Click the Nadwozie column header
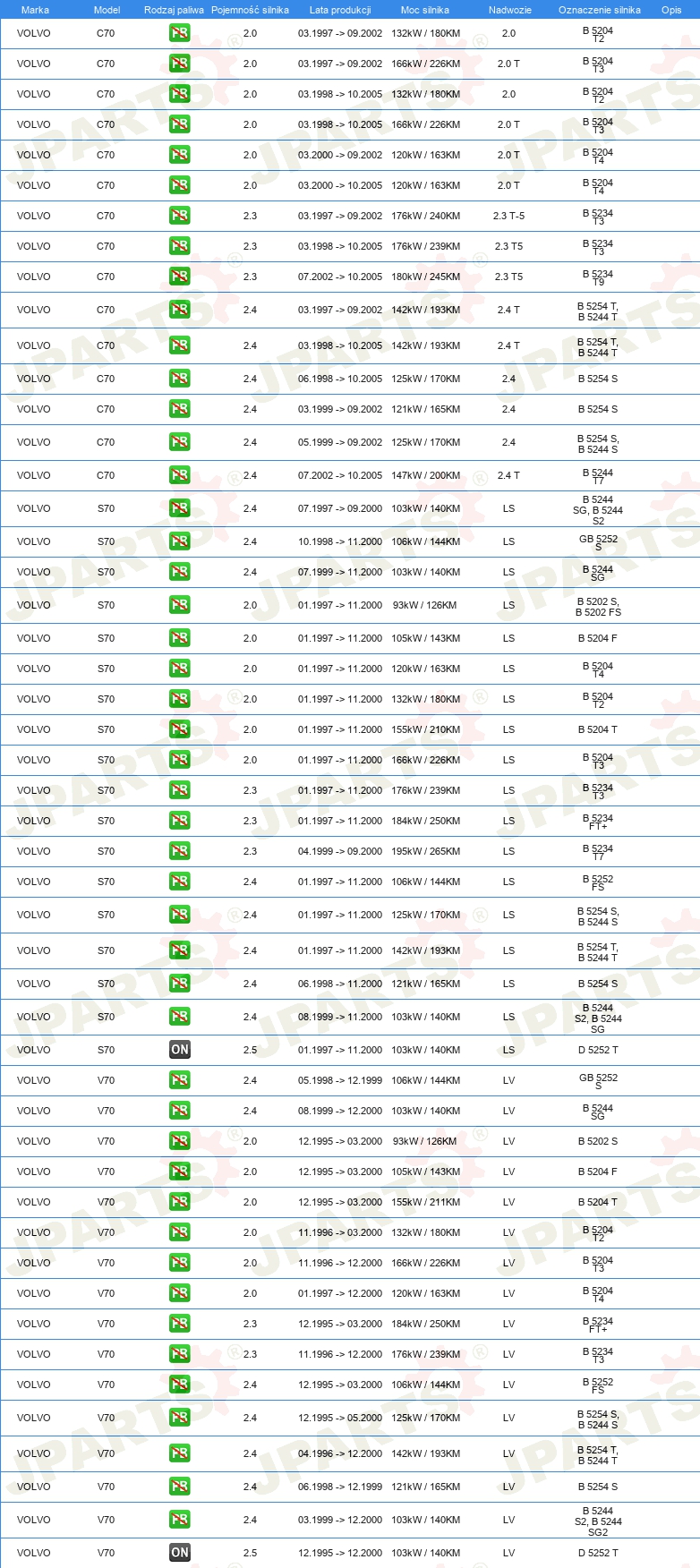Image resolution: width=700 pixels, height=1568 pixels. point(510,10)
